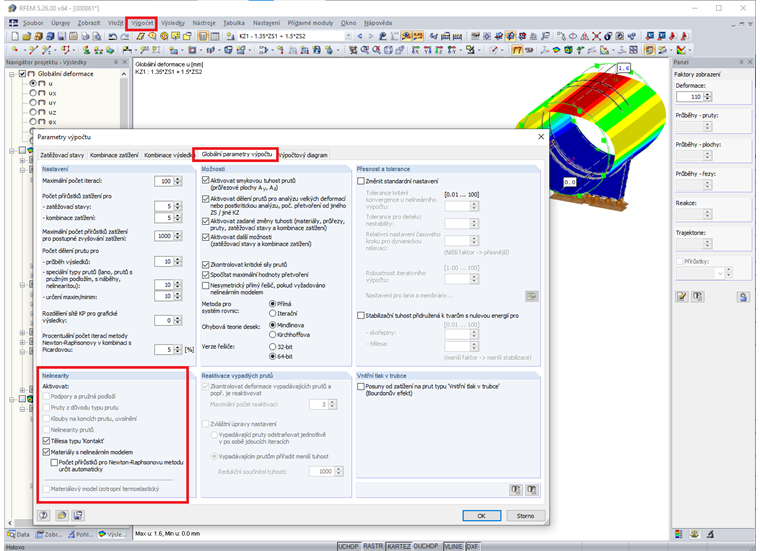Viewport: 760px width, 551px height.
Task: Toggle 'Materiály s nelineárním modelem' checkbox
Action: point(47,452)
